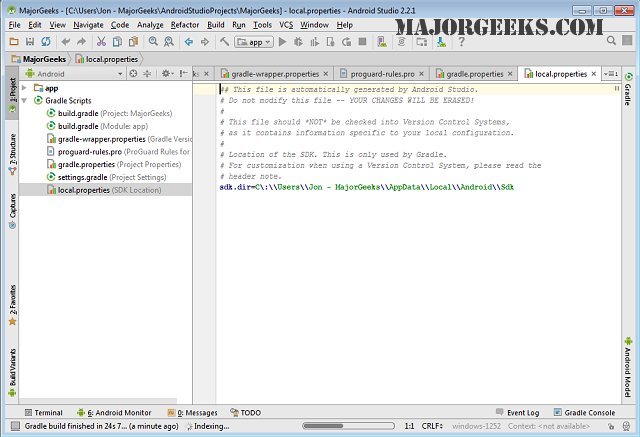Click the Stop square icon

click(362, 42)
